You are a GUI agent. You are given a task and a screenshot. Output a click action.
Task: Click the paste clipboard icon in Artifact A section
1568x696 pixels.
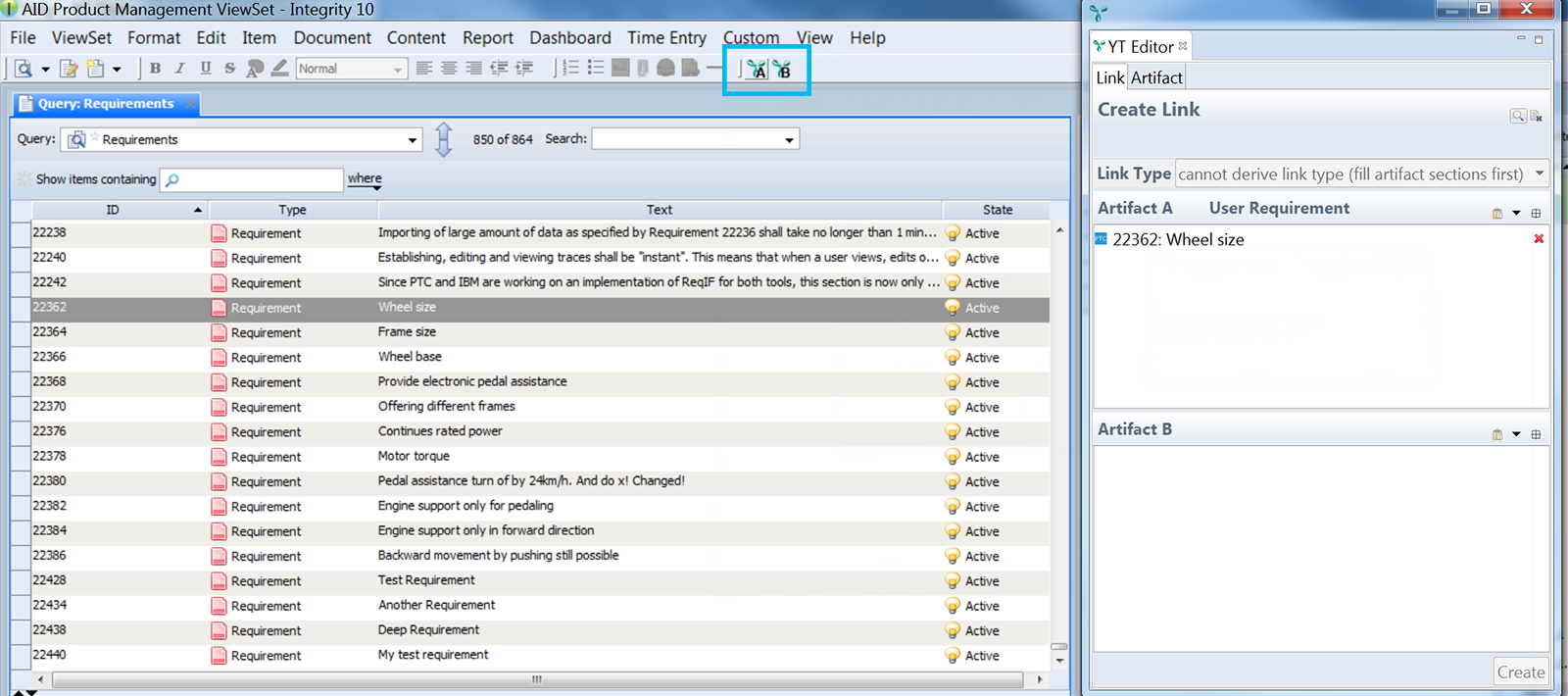[x=1497, y=214]
